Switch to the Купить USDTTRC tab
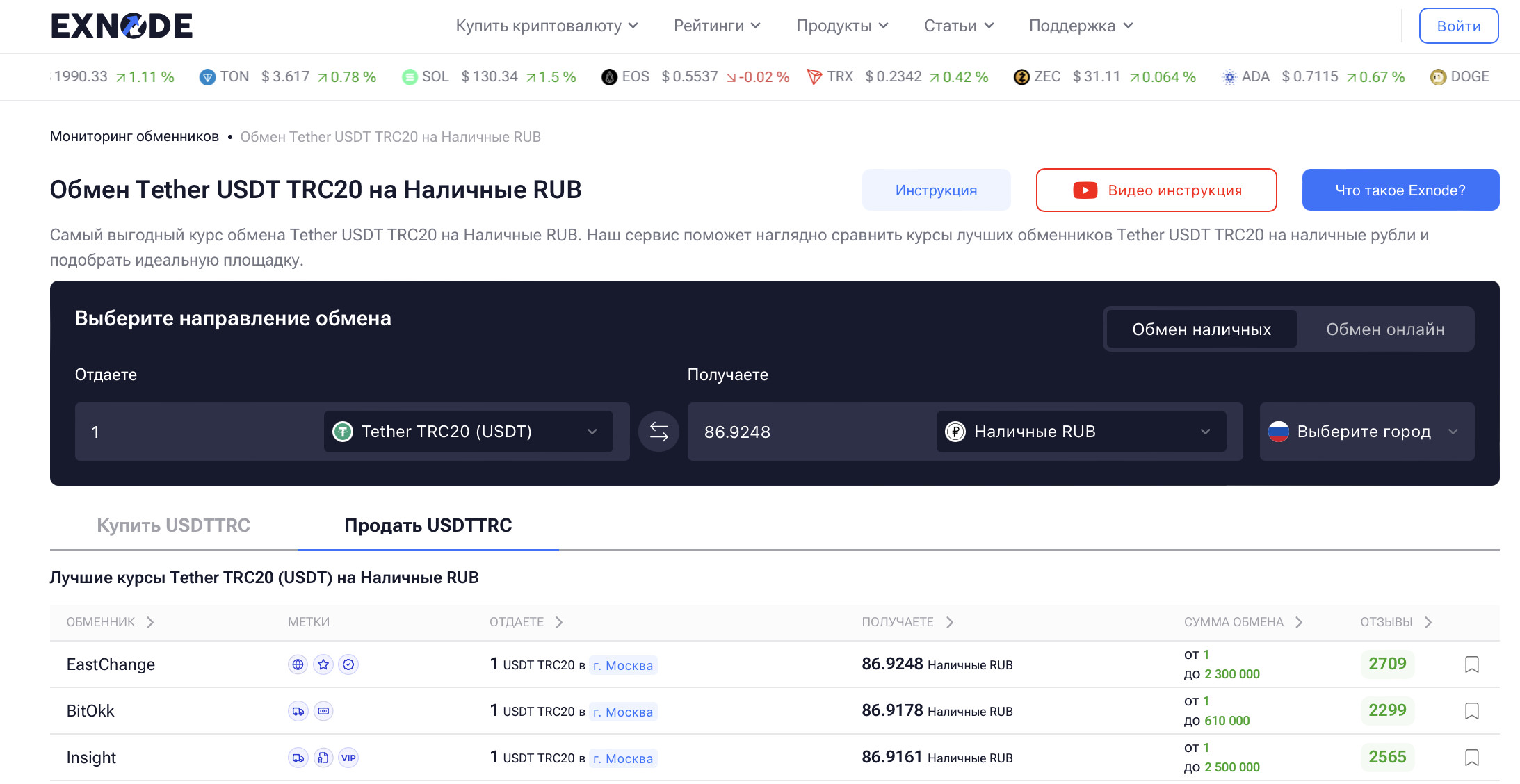The height and width of the screenshot is (784, 1520). [x=173, y=525]
